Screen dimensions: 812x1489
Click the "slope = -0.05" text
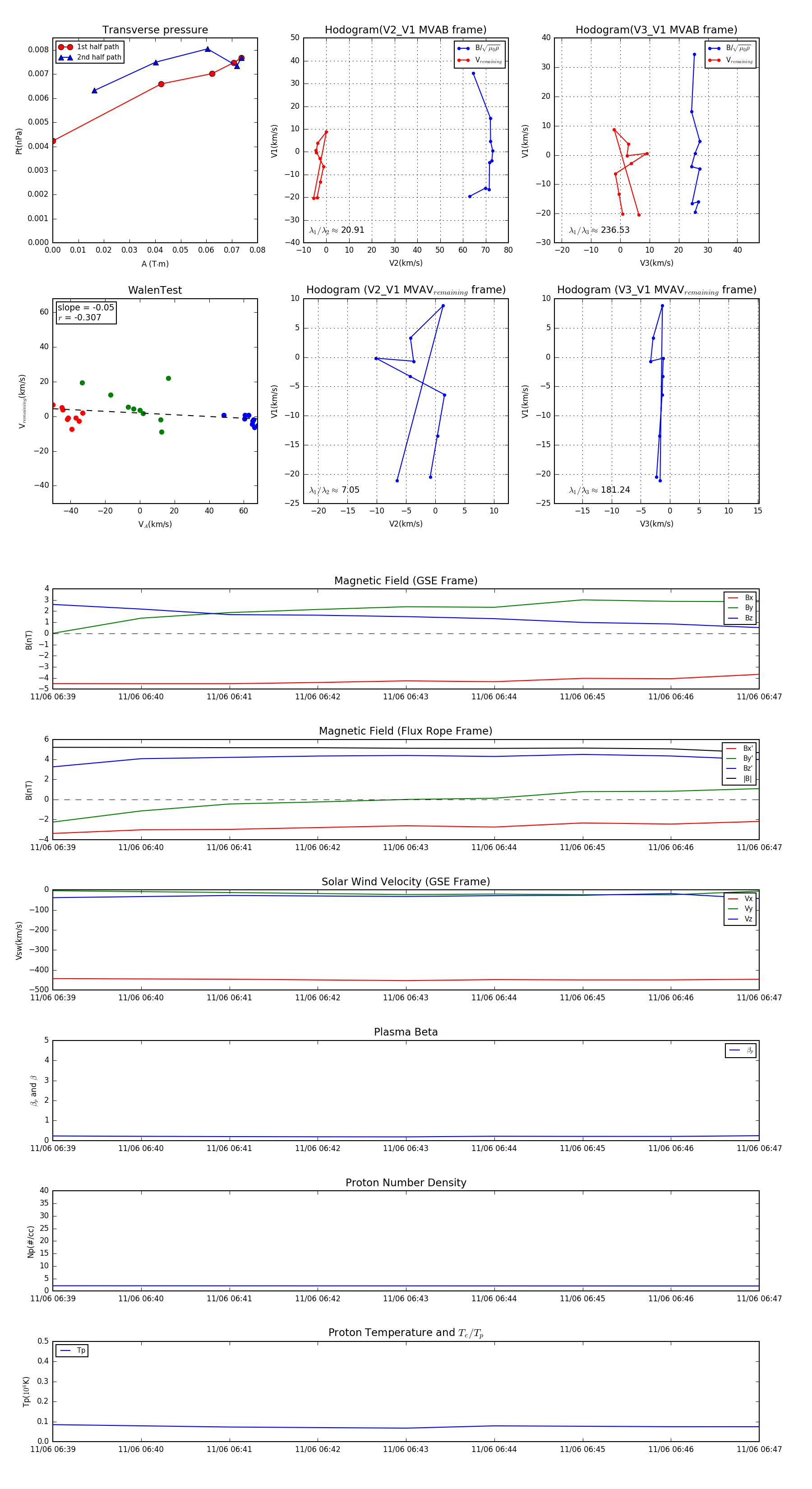[86, 308]
